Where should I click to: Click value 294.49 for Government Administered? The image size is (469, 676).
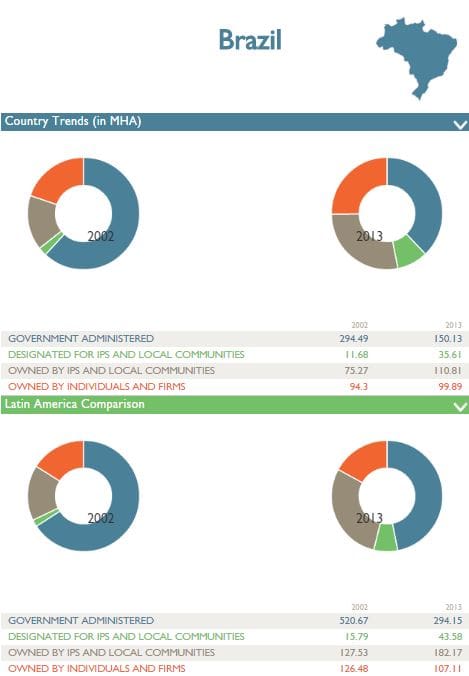pyautogui.click(x=353, y=339)
